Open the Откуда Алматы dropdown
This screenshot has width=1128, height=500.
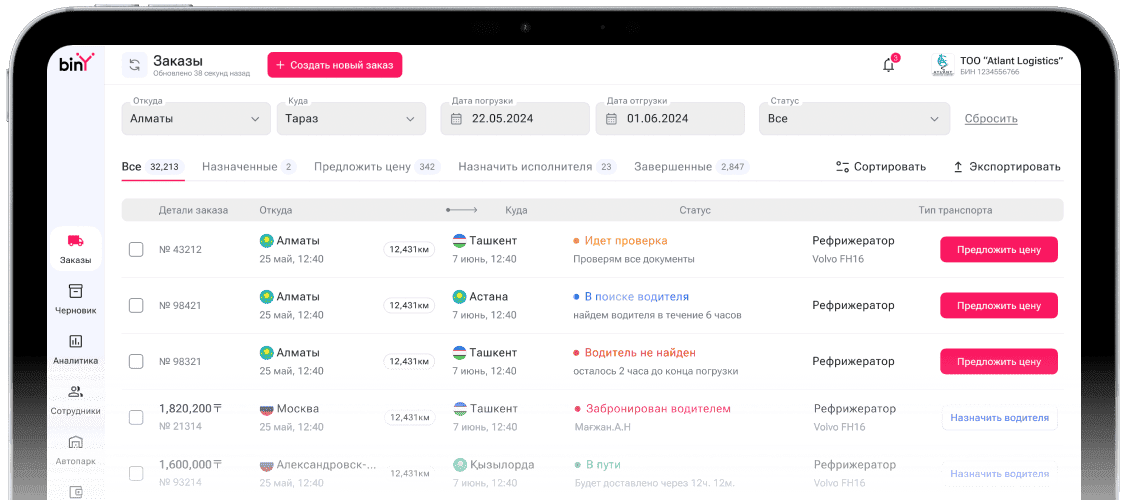tap(196, 119)
